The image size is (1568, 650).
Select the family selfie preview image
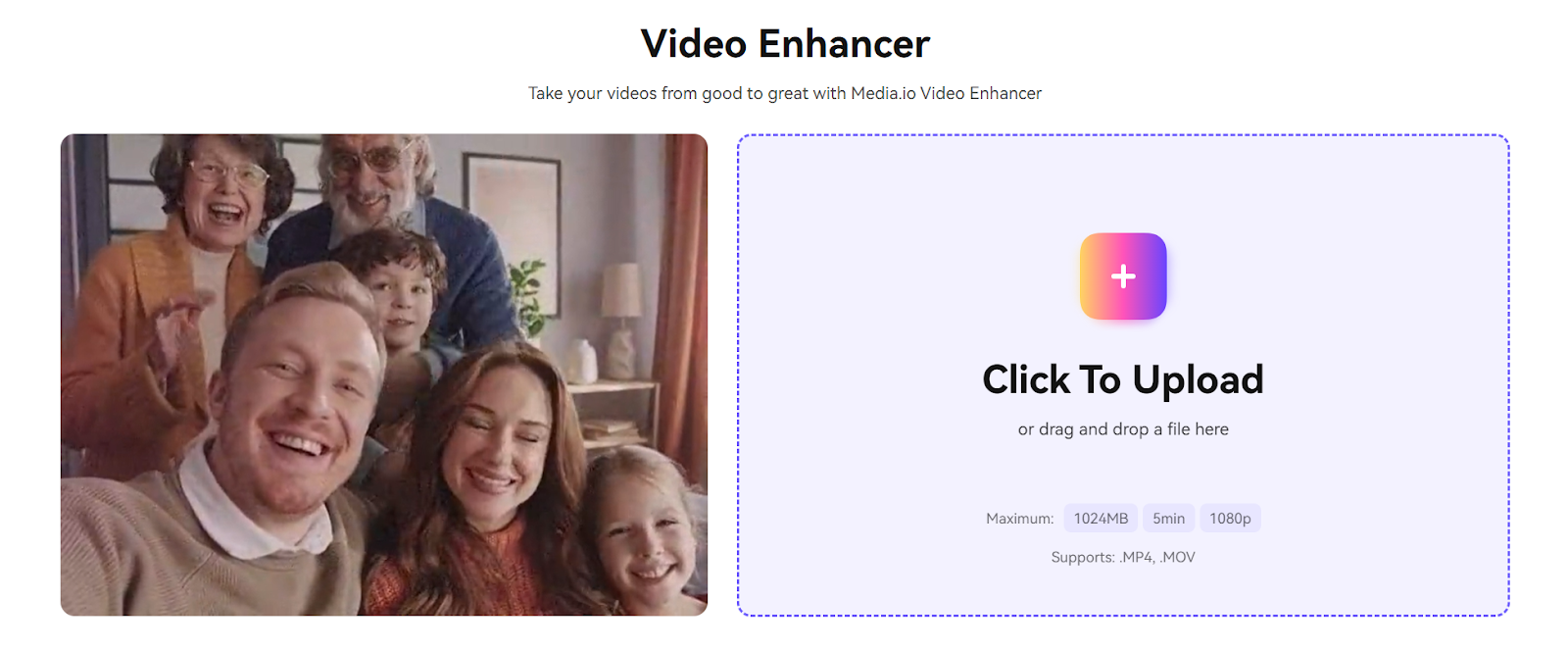384,375
